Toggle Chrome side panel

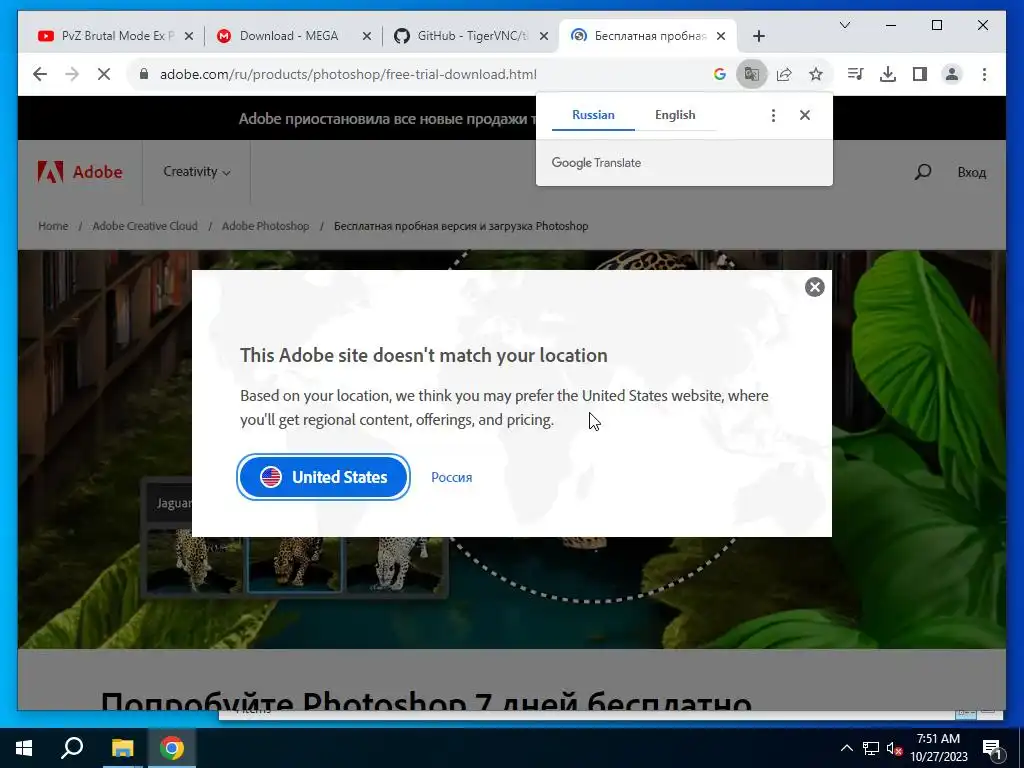920,74
